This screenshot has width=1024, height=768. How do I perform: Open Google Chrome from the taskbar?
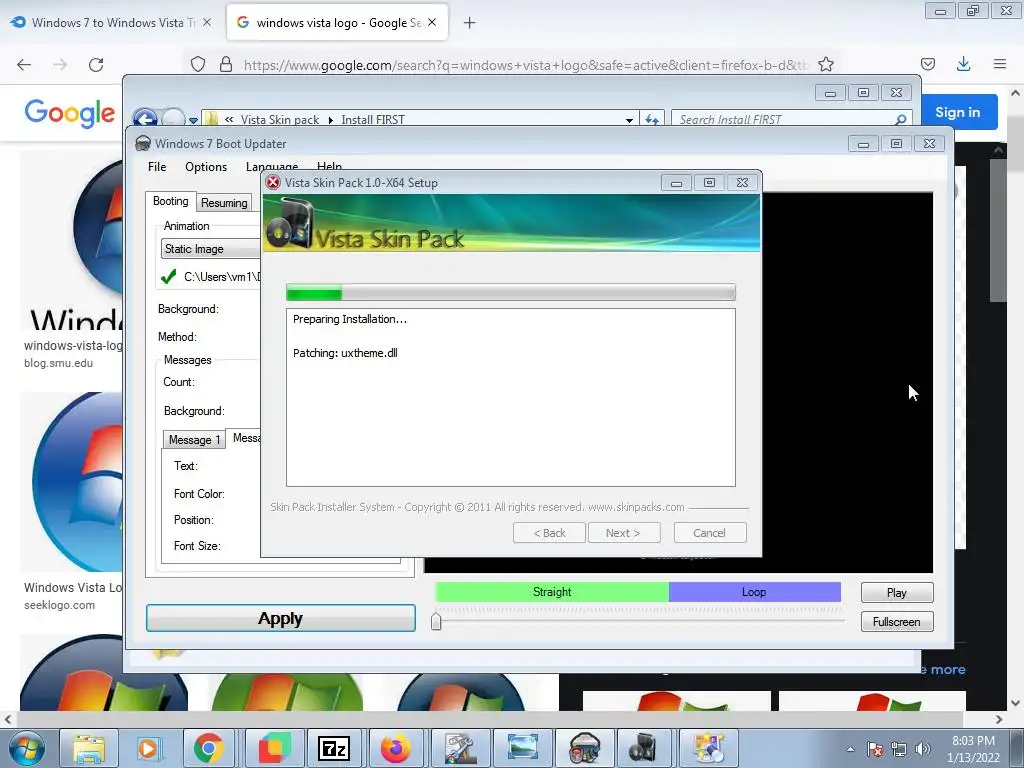pyautogui.click(x=208, y=748)
